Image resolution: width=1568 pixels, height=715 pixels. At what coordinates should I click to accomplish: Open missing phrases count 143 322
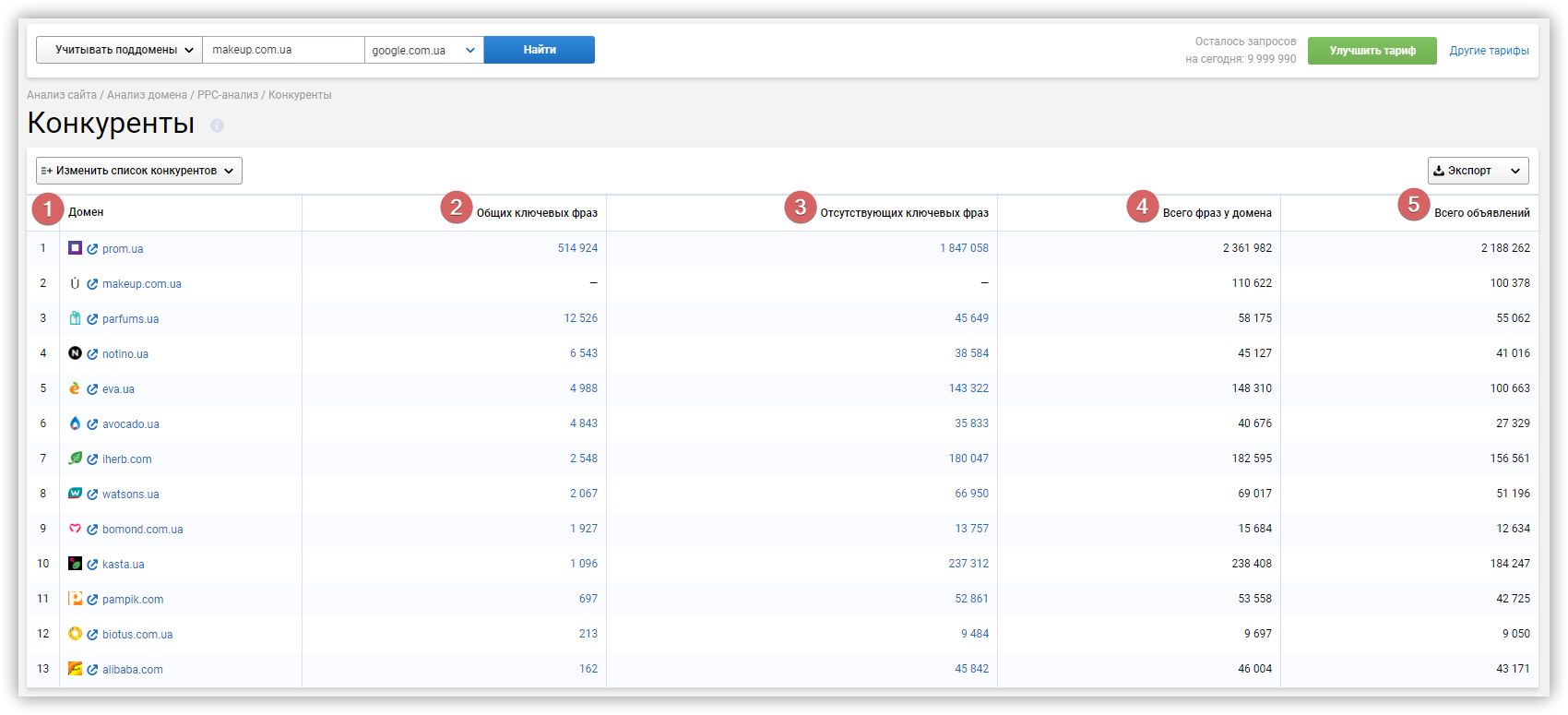point(968,388)
